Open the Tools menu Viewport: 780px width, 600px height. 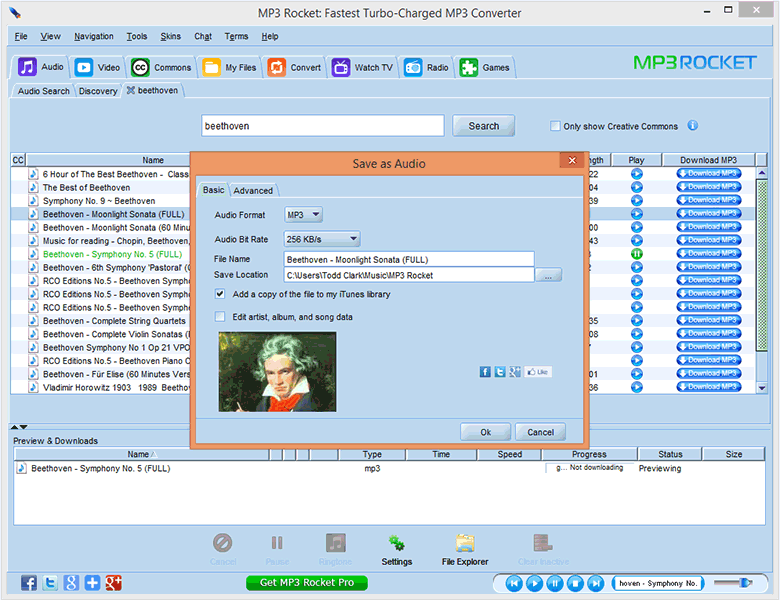137,36
